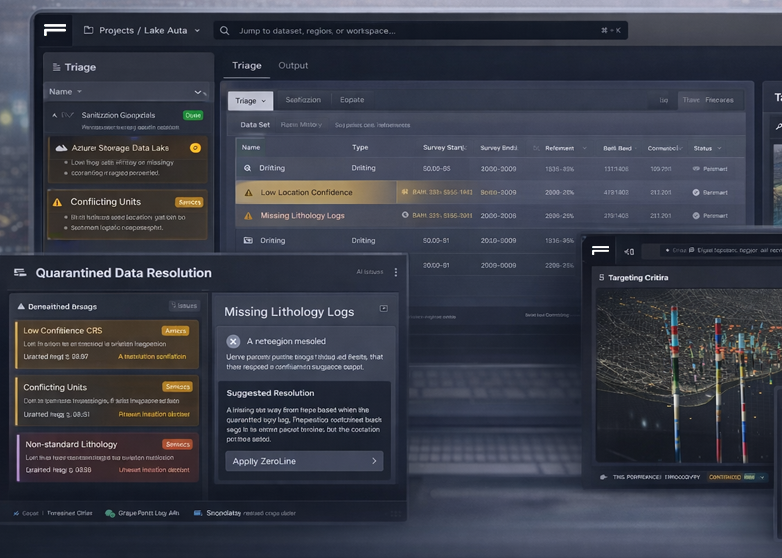Switch to the Triage main tab

247,65
